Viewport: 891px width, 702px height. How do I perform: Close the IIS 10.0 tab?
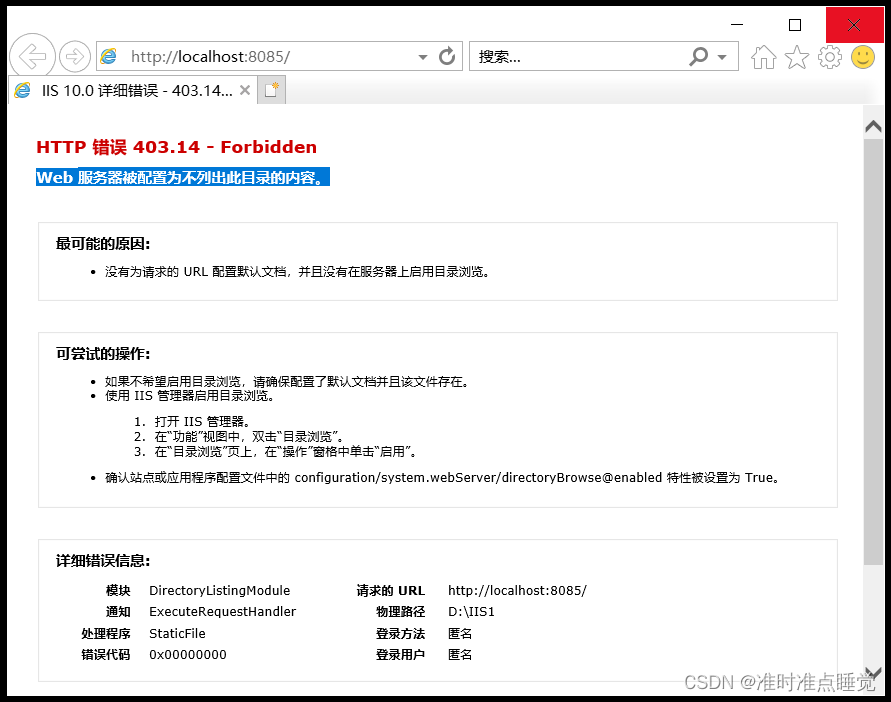pos(245,90)
